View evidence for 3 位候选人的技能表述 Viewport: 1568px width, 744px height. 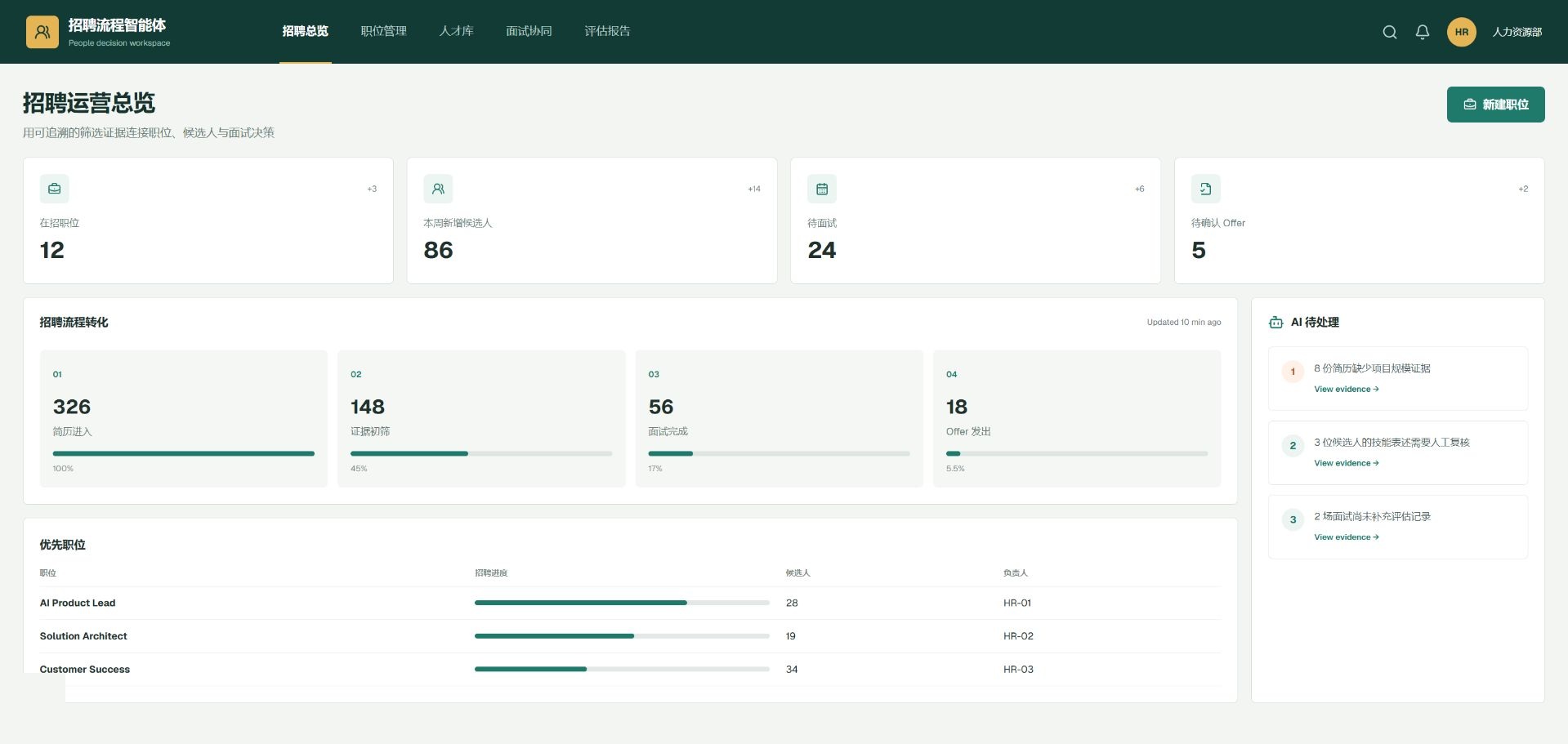tap(1346, 463)
